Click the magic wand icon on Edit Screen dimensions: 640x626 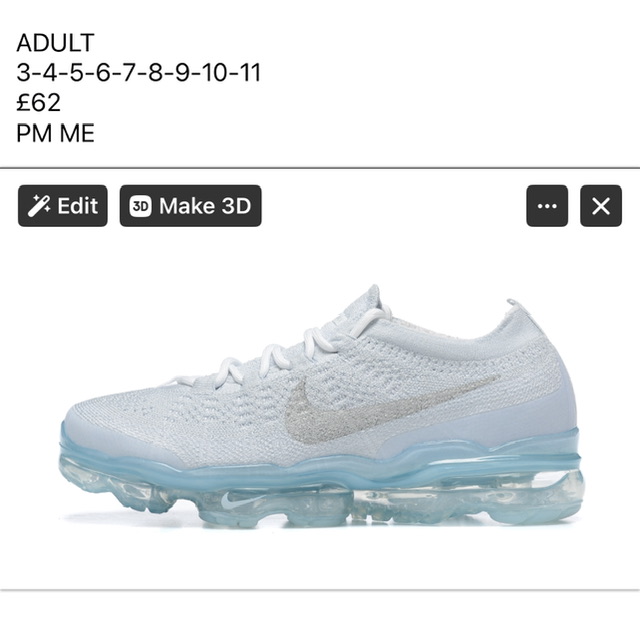pyautogui.click(x=39, y=206)
